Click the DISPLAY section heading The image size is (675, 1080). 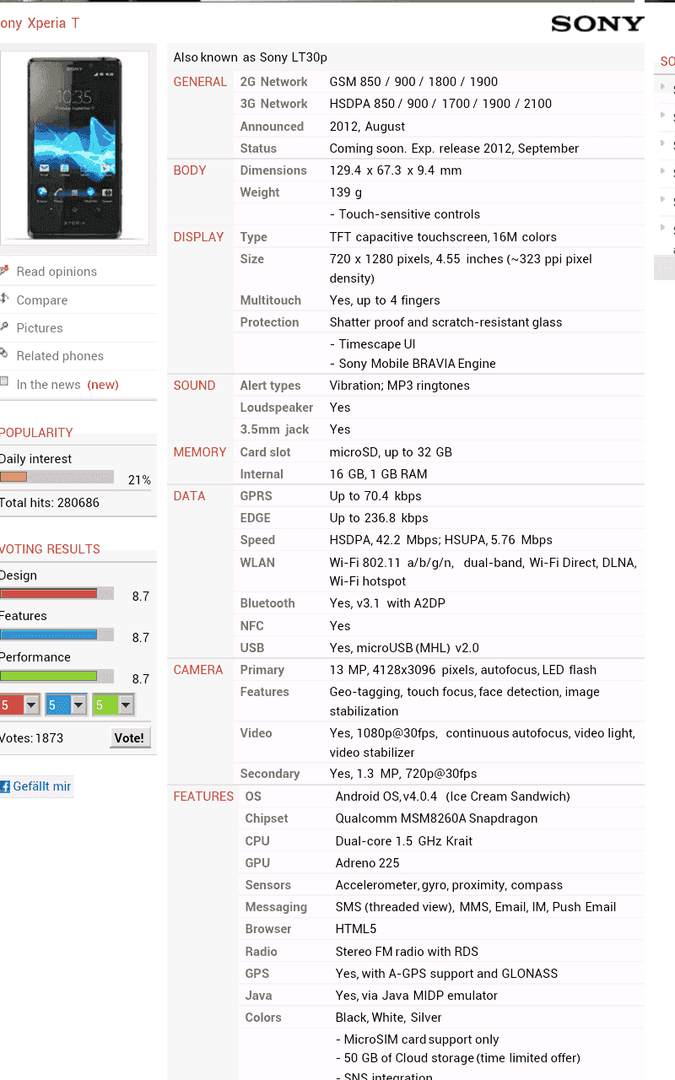(x=198, y=237)
